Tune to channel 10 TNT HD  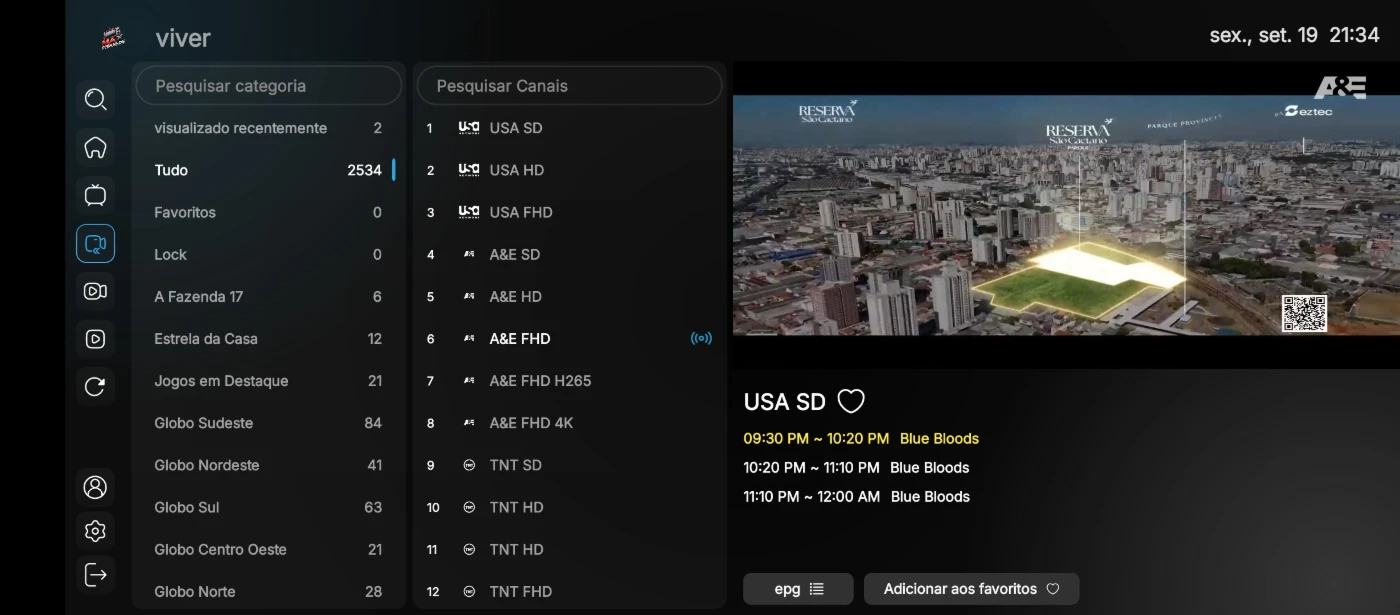coord(569,507)
